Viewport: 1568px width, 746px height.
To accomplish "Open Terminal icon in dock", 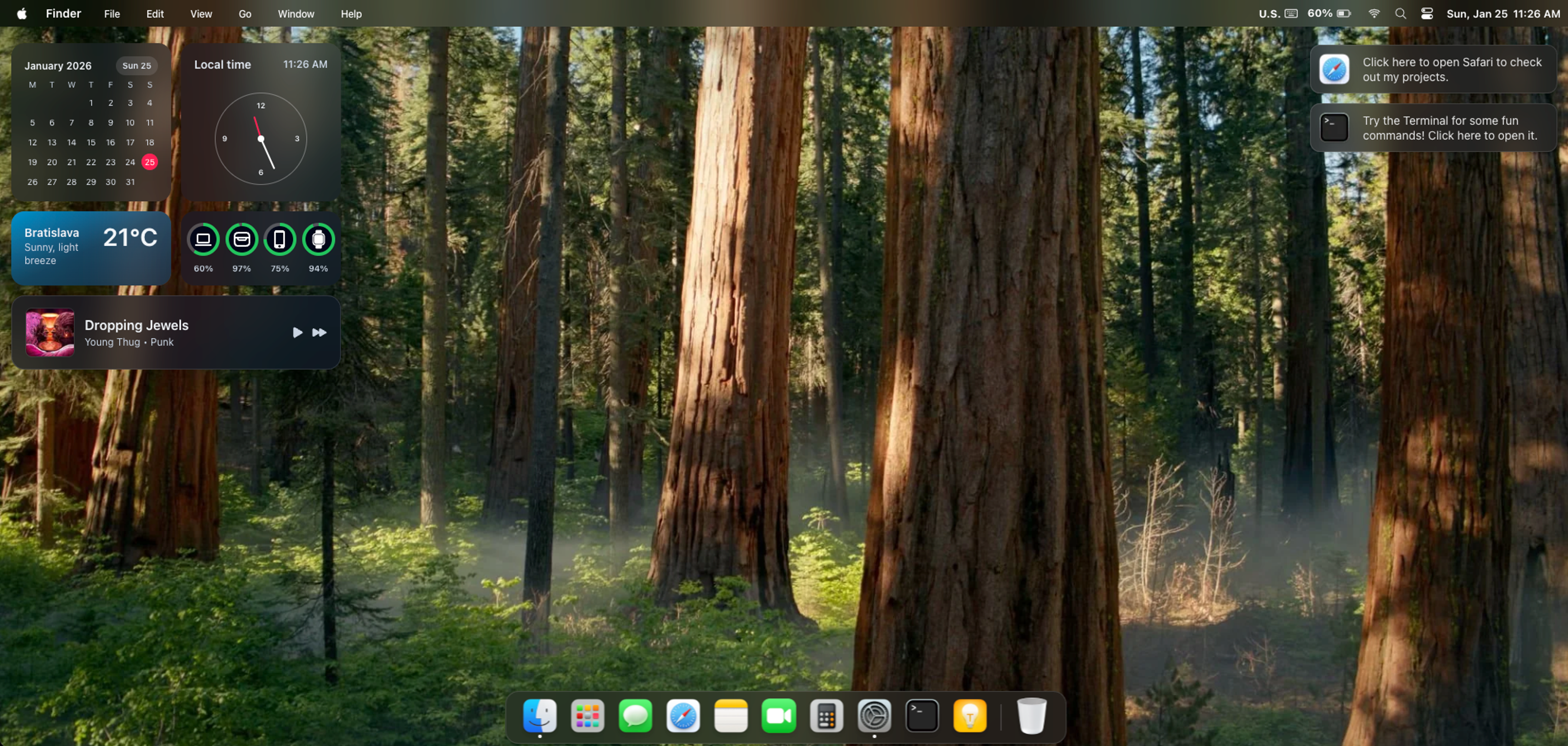I will [x=921, y=716].
